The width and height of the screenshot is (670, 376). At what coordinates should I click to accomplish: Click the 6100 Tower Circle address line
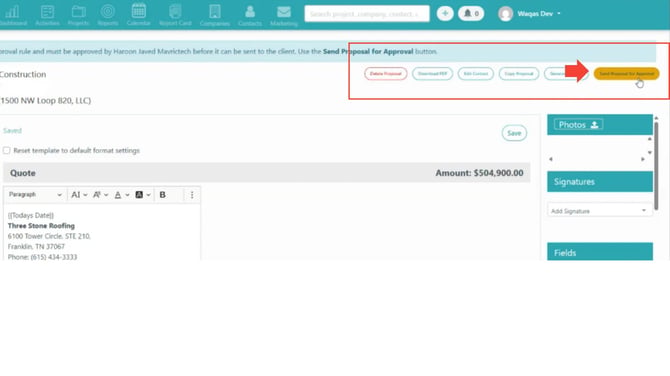[x=49, y=236]
